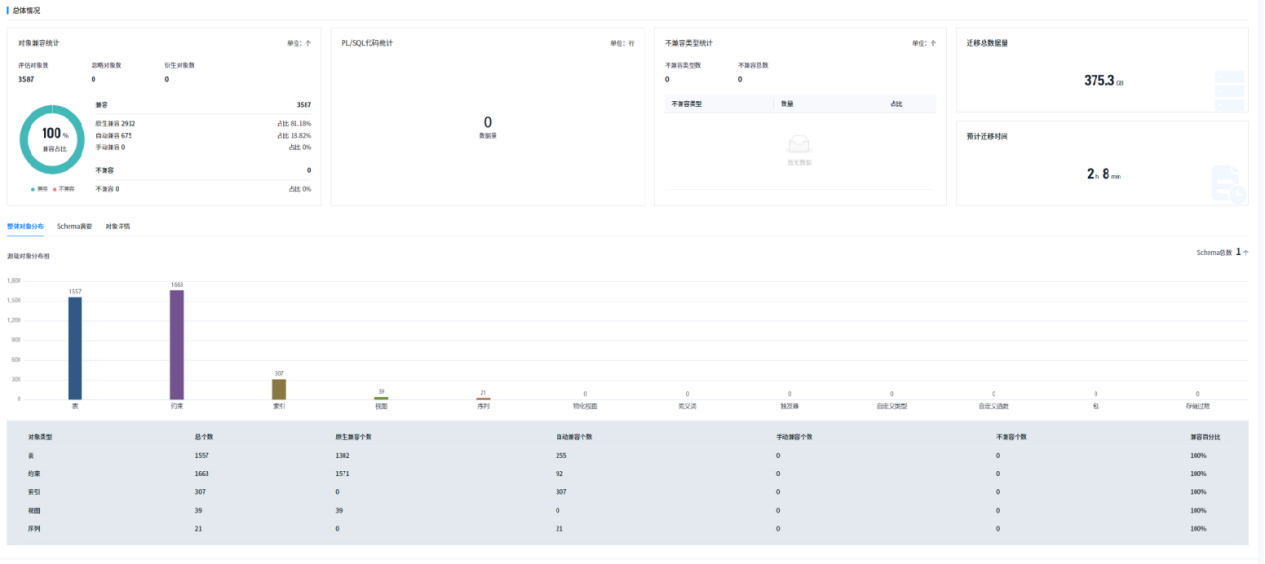Click the empty inbox no-data icon
This screenshot has height=564, width=1265.
point(798,145)
